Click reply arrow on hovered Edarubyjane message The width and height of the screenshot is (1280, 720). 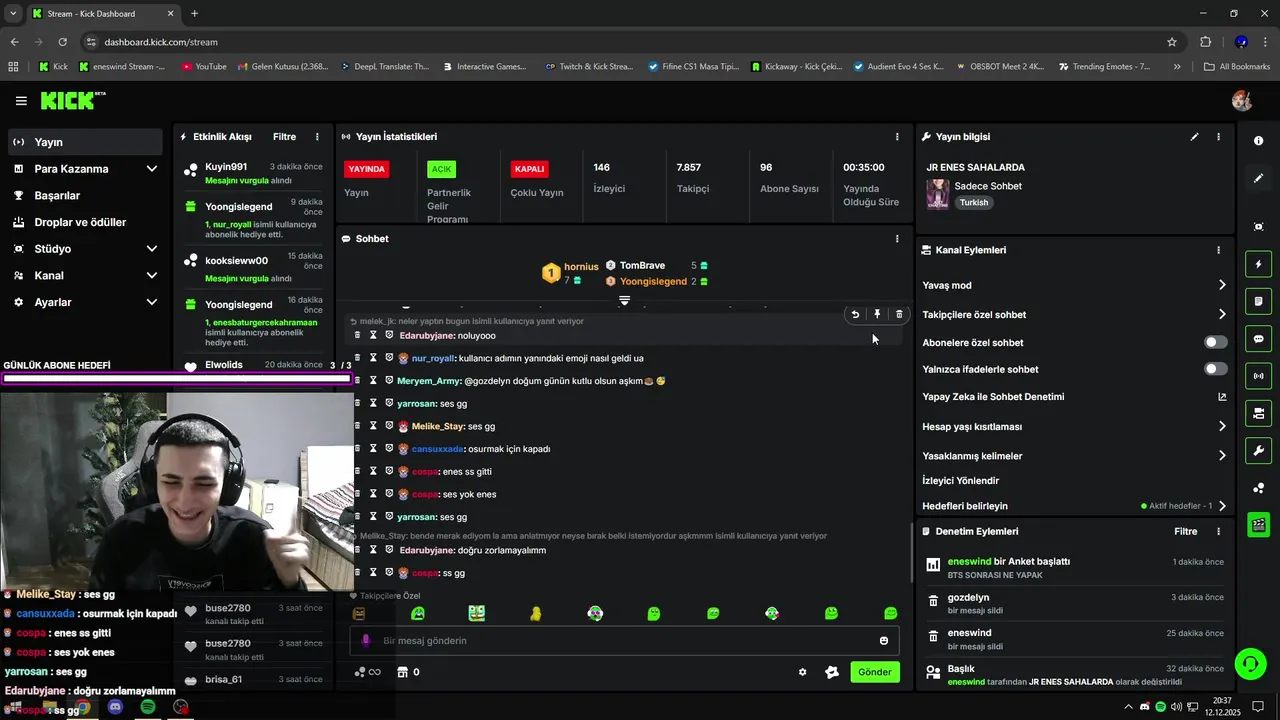coord(855,314)
